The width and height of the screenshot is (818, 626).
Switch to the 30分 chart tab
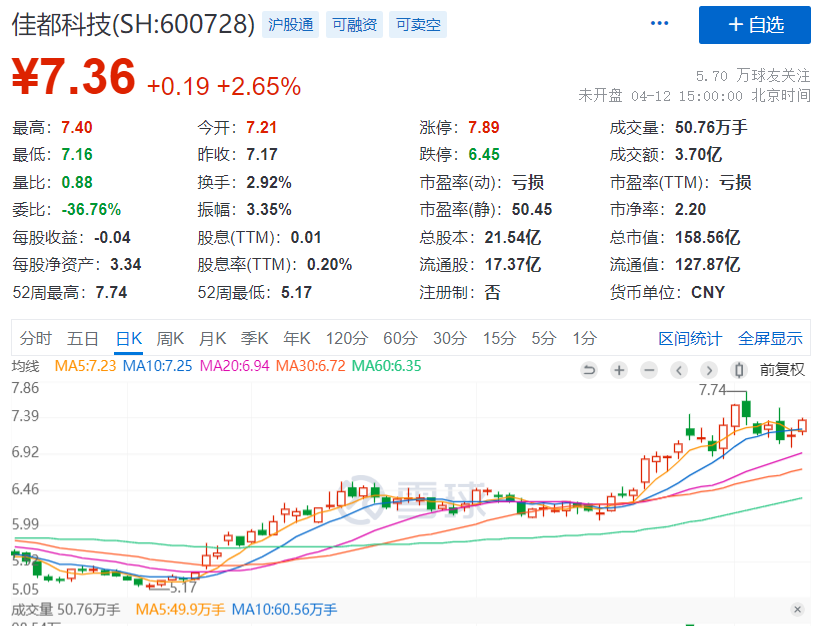point(450,339)
